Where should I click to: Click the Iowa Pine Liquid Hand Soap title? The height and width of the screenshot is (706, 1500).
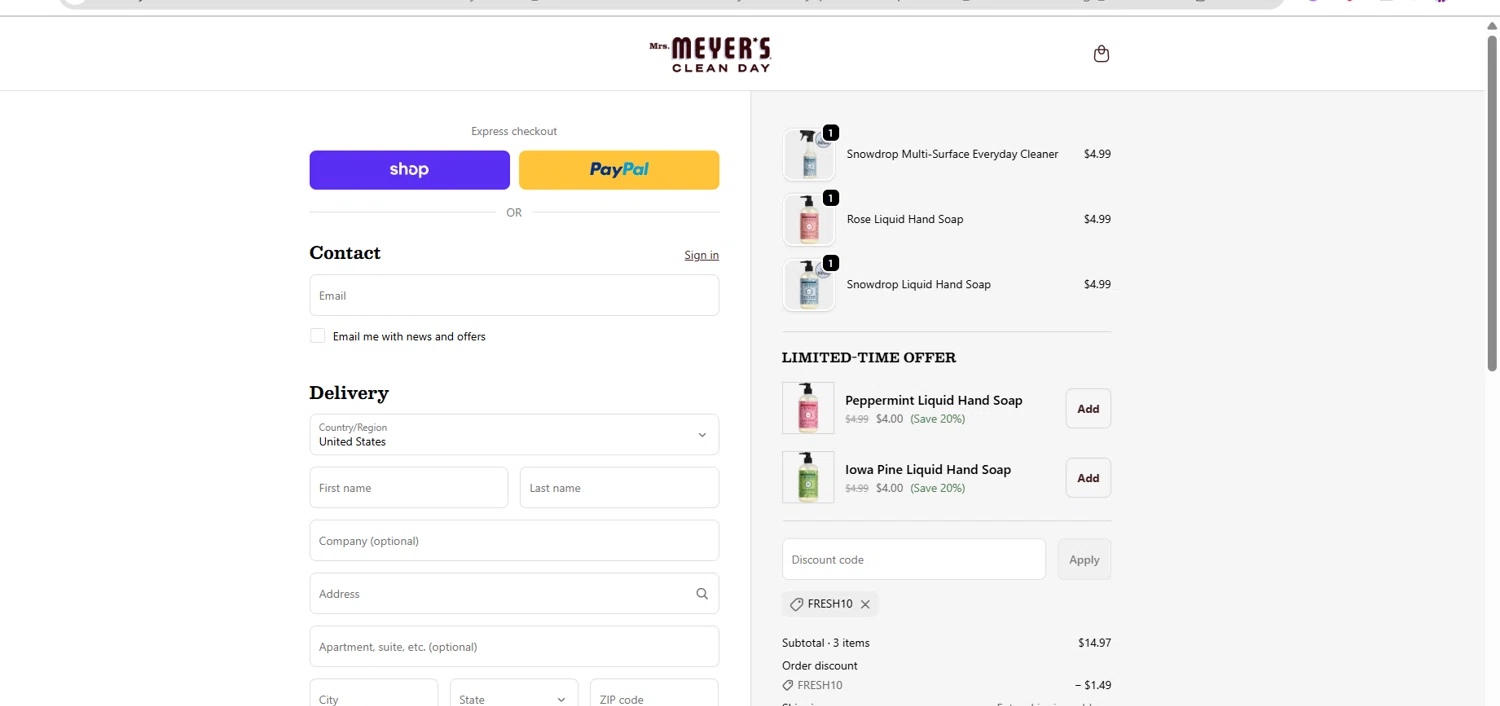[928, 469]
